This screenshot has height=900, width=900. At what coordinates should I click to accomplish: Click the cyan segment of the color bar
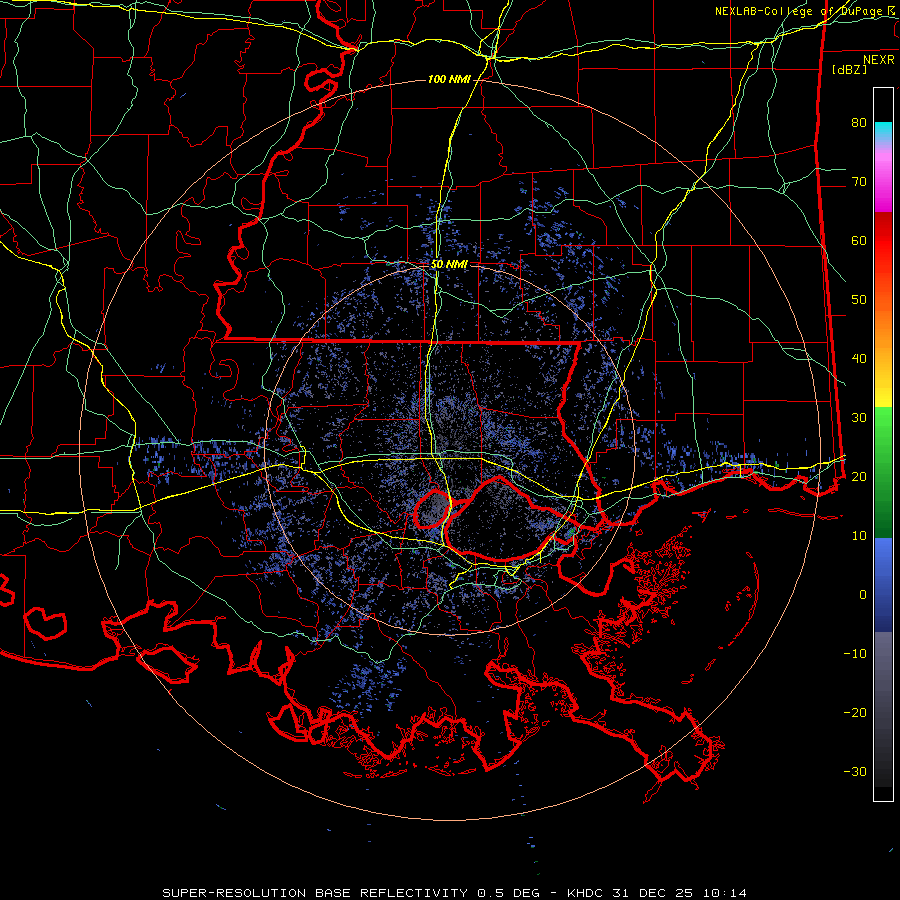(883, 132)
